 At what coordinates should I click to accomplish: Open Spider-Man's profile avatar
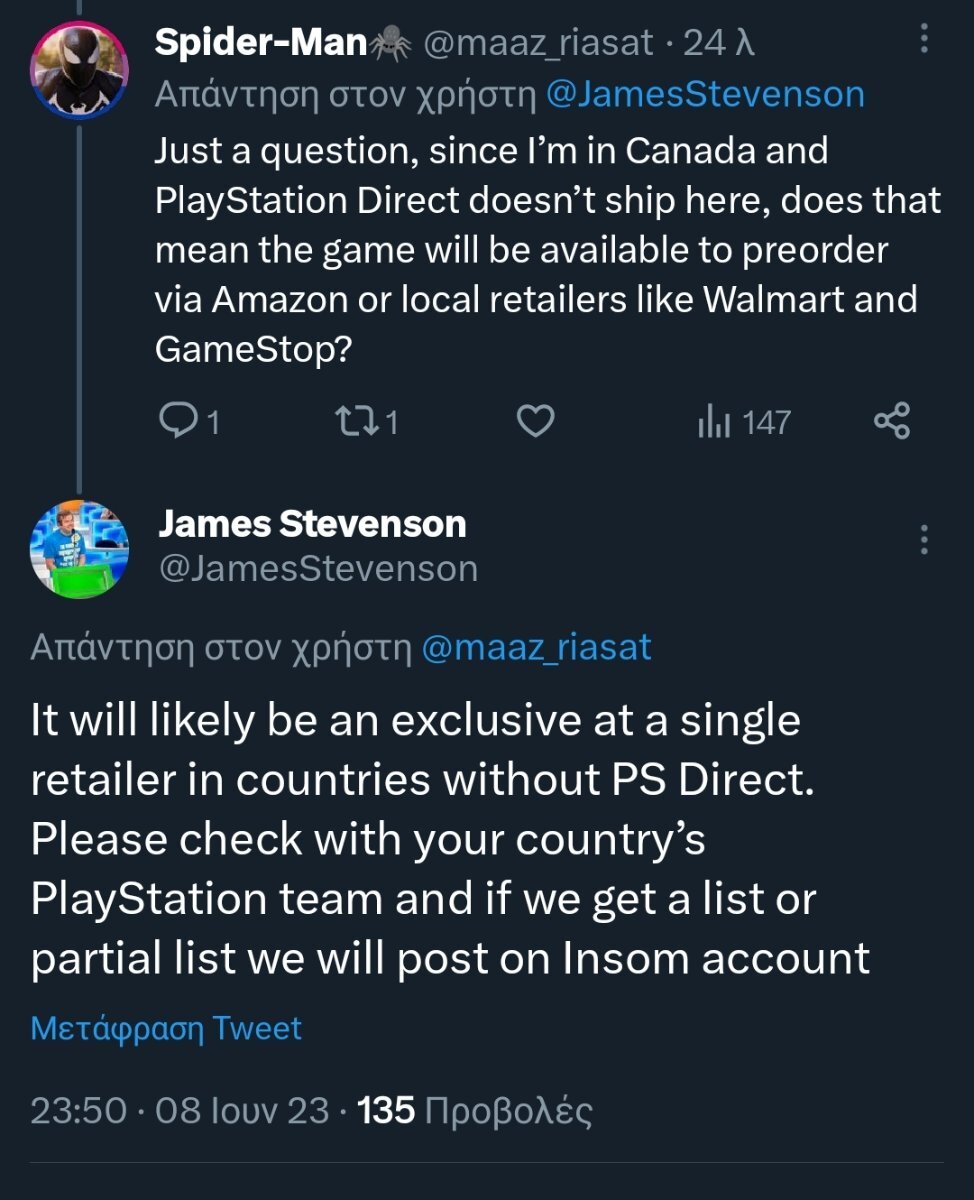pyautogui.click(x=79, y=70)
